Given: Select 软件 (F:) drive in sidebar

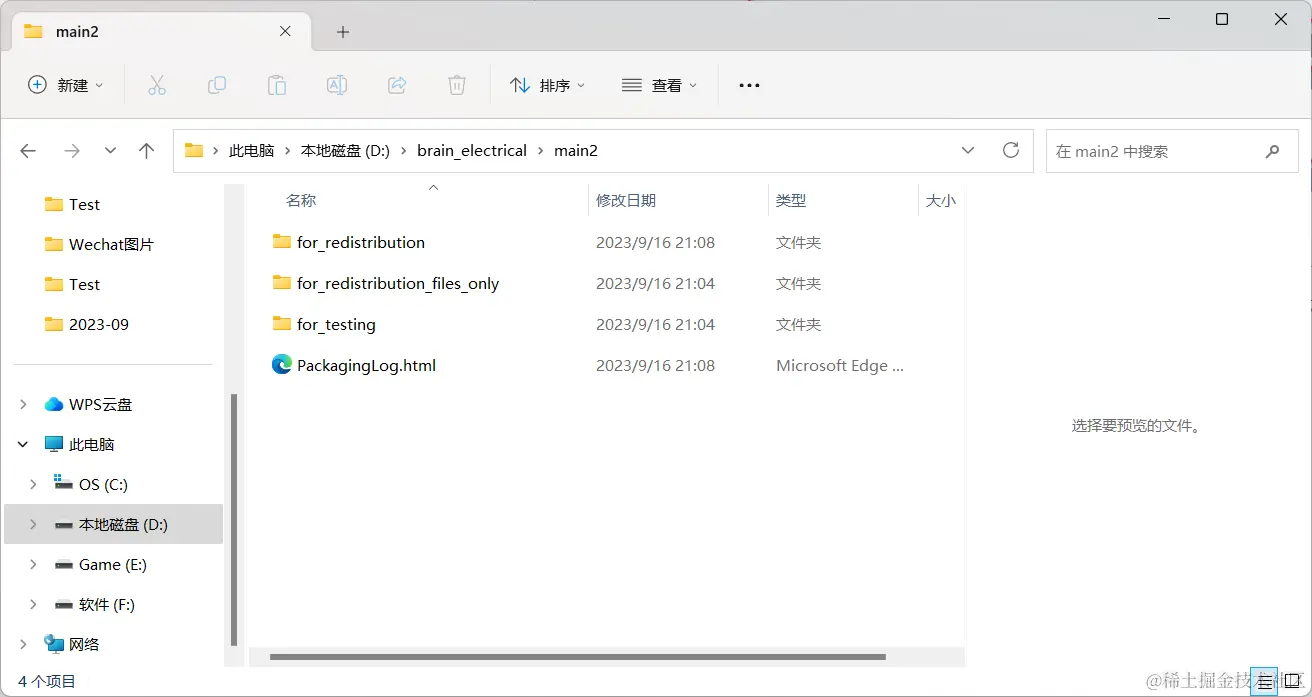Looking at the screenshot, I should (107, 604).
